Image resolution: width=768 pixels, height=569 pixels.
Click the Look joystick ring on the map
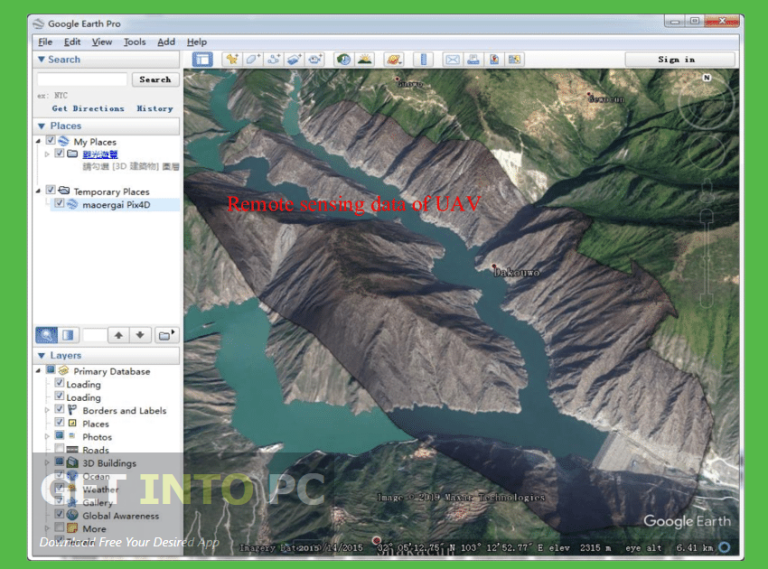pyautogui.click(x=706, y=104)
